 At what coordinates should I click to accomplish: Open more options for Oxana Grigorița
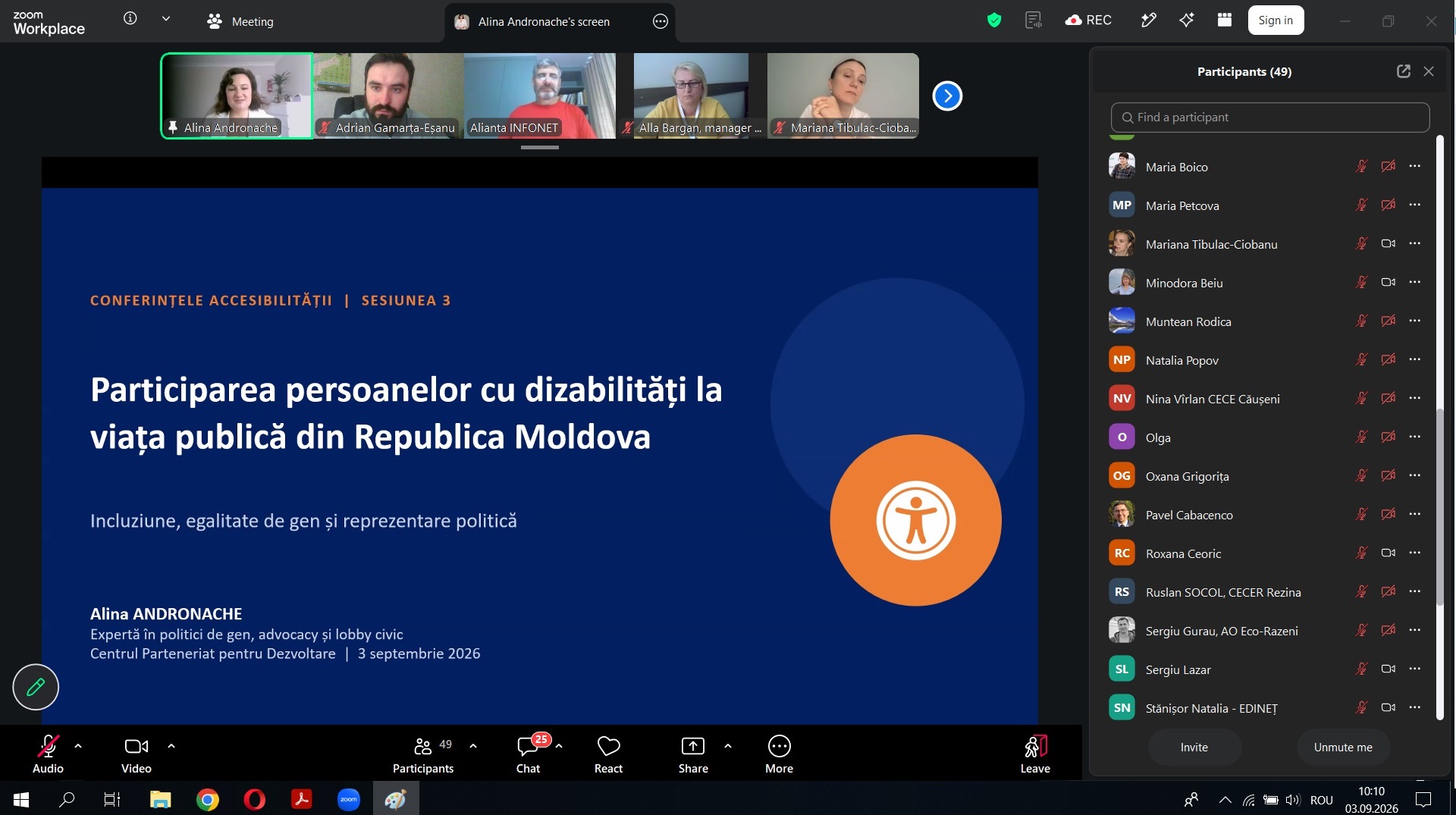[x=1415, y=475]
